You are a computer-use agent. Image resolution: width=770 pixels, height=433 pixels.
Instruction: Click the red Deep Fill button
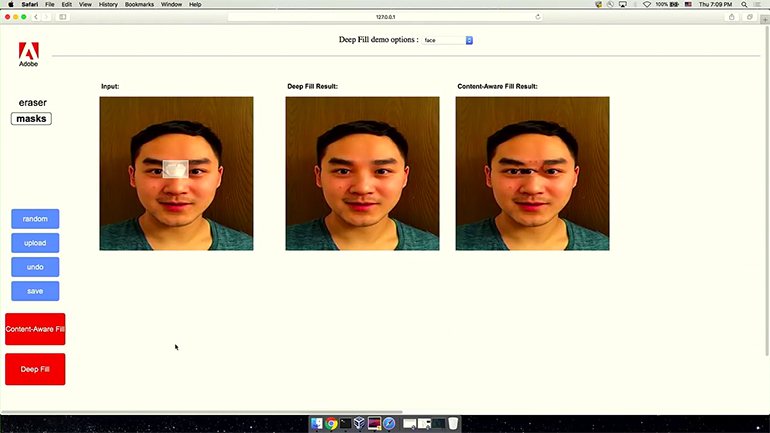(35, 369)
